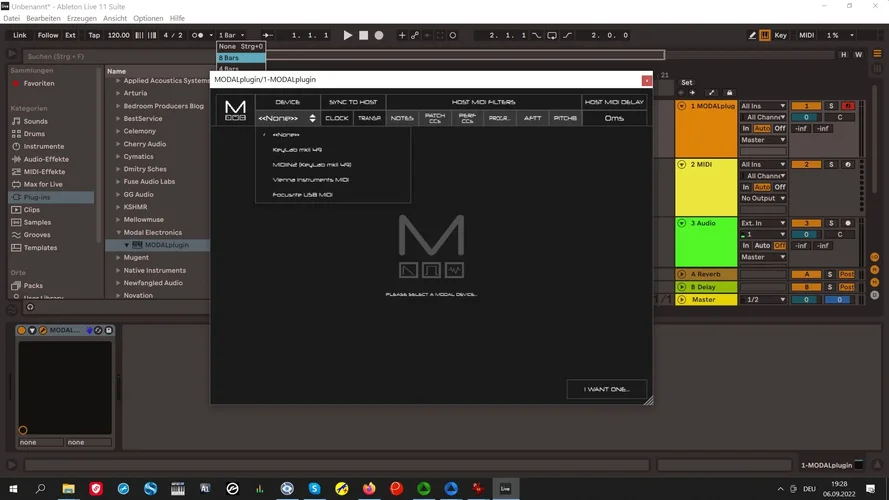Open the plugin DEVICE dropdown showing None

click(x=287, y=118)
